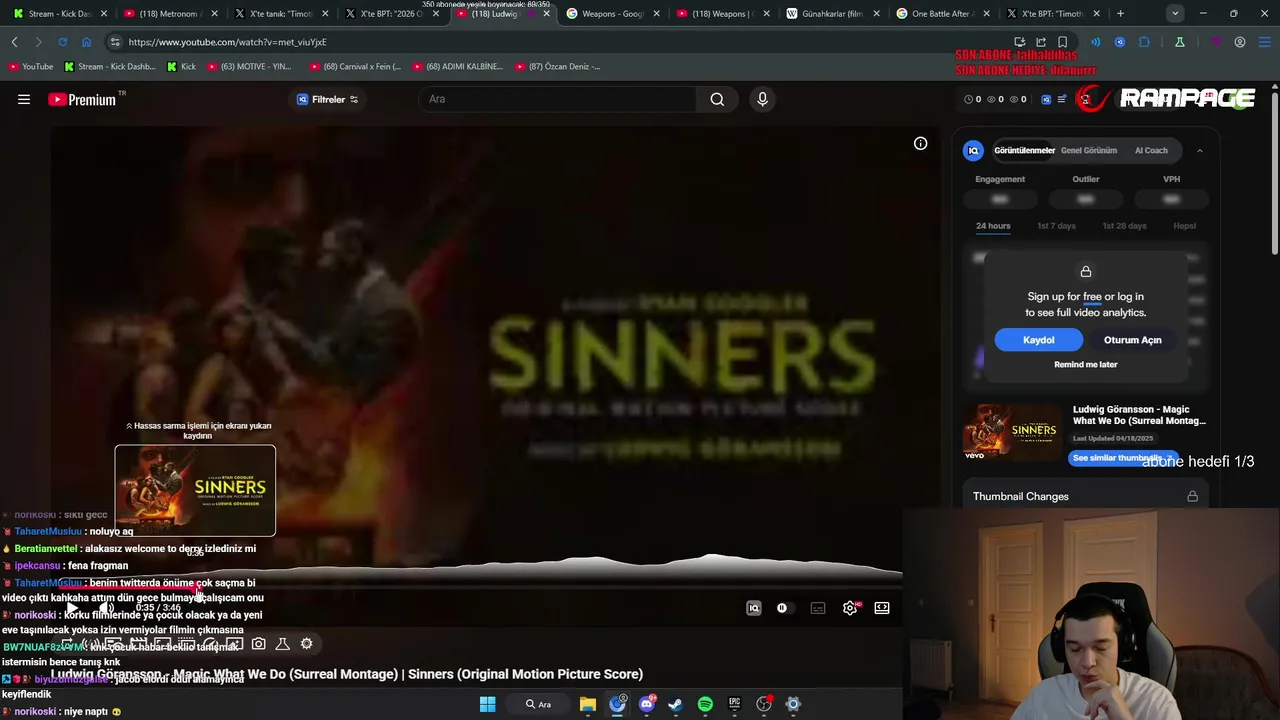Open YouTube bookmark in bookmarks bar
The height and width of the screenshot is (720, 1280).
tap(31, 66)
